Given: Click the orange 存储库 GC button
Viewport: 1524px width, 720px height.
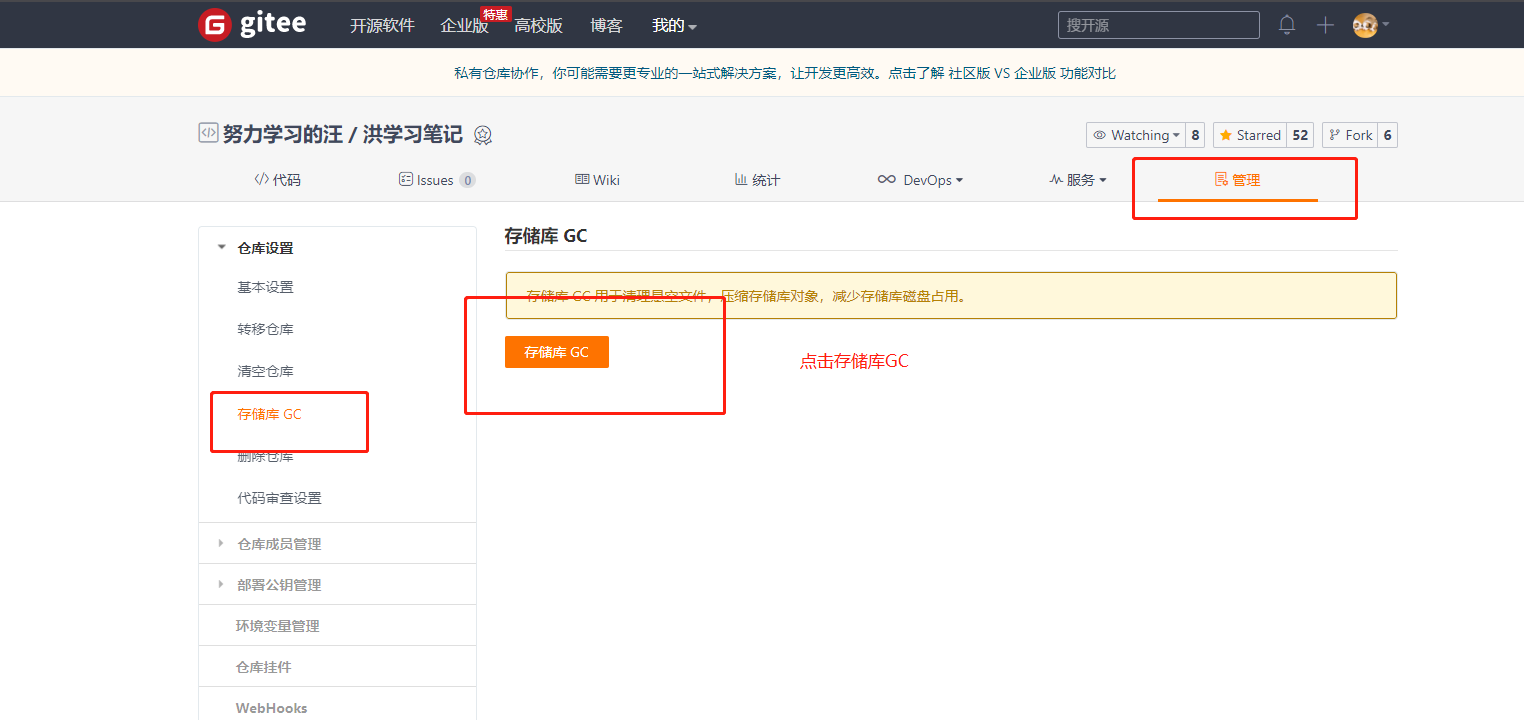Looking at the screenshot, I should [x=556, y=352].
